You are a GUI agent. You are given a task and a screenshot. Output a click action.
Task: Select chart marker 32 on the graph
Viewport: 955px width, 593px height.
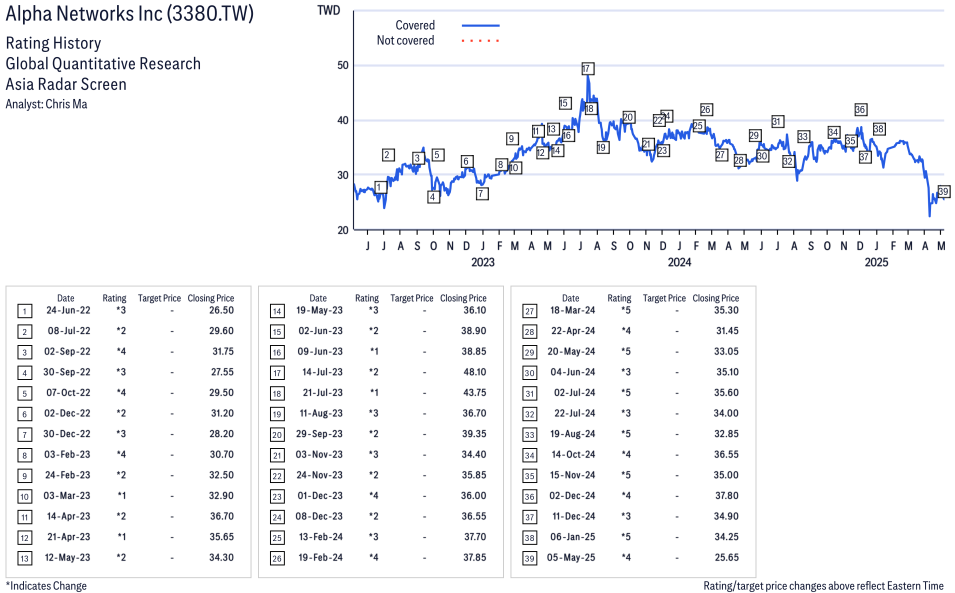tap(788, 161)
